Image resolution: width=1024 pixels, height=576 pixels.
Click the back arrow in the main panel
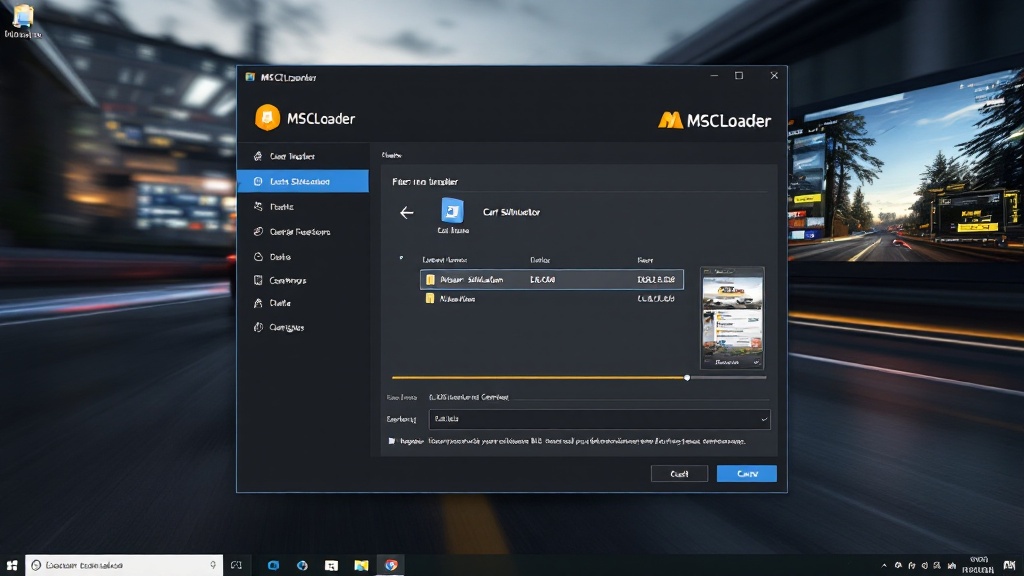pyautogui.click(x=406, y=213)
